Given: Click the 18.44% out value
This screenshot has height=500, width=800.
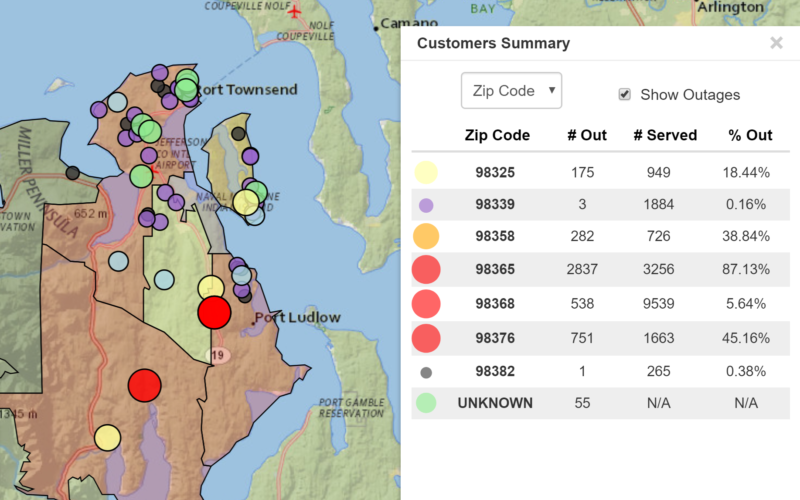Looking at the screenshot, I should [746, 172].
